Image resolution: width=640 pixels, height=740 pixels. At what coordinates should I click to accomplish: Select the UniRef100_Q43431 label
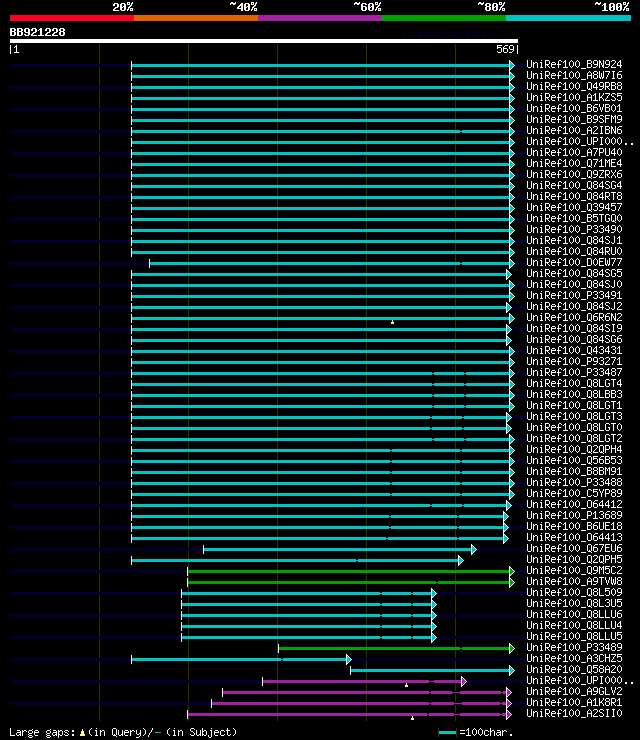[574, 350]
